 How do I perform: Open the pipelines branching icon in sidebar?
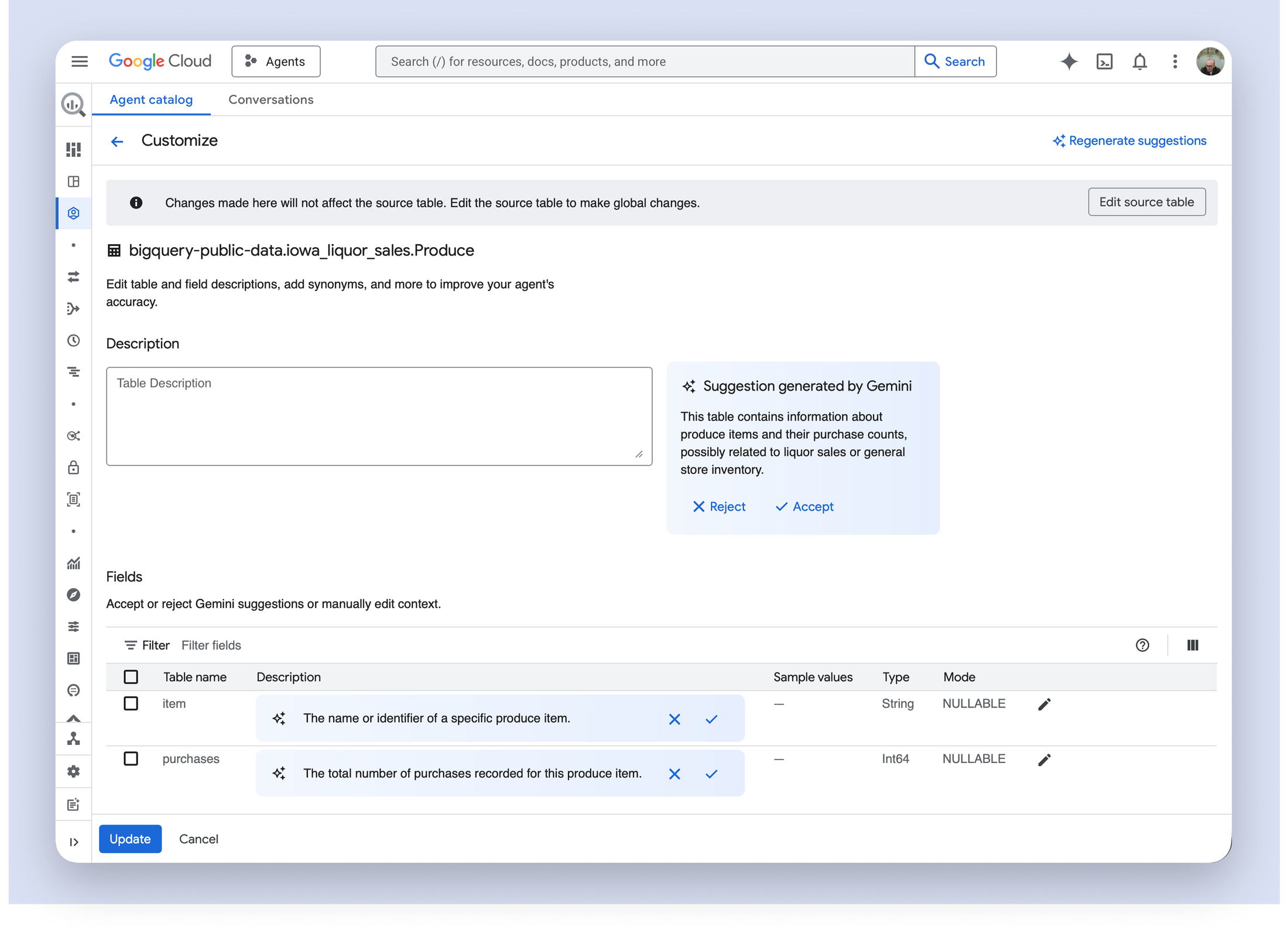click(73, 309)
